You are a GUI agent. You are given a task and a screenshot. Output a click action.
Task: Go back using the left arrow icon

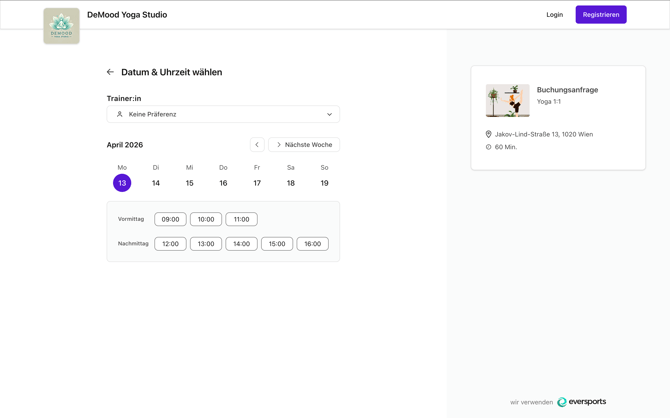click(x=110, y=72)
